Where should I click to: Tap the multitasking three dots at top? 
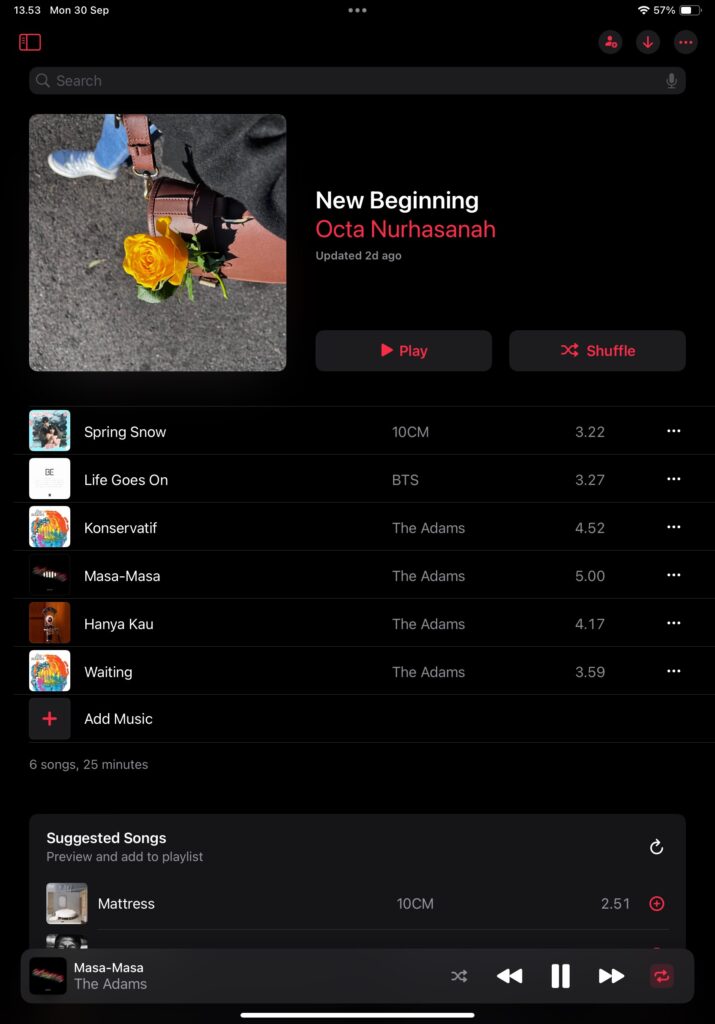(357, 10)
